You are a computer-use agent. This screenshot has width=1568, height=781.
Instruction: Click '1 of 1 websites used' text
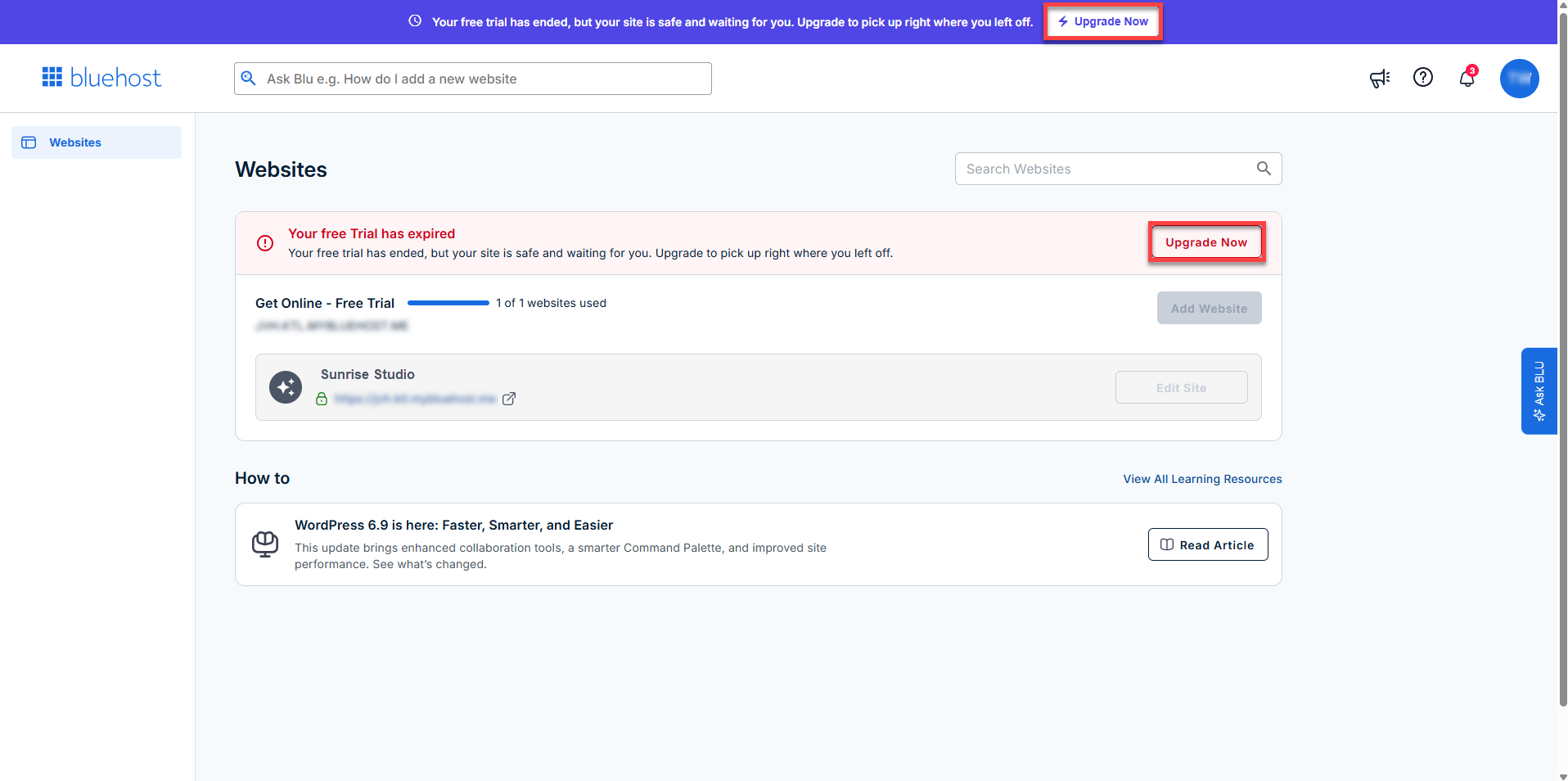click(x=551, y=303)
